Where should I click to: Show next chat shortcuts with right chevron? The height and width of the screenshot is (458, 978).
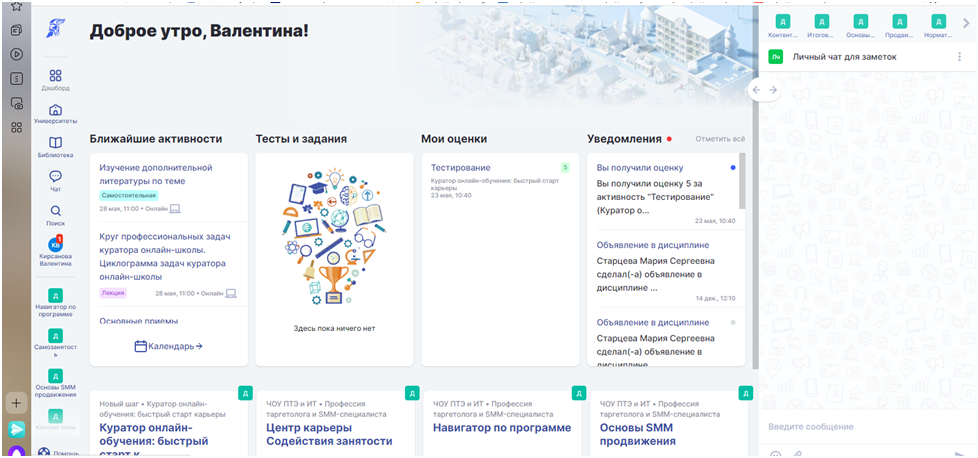click(x=966, y=22)
